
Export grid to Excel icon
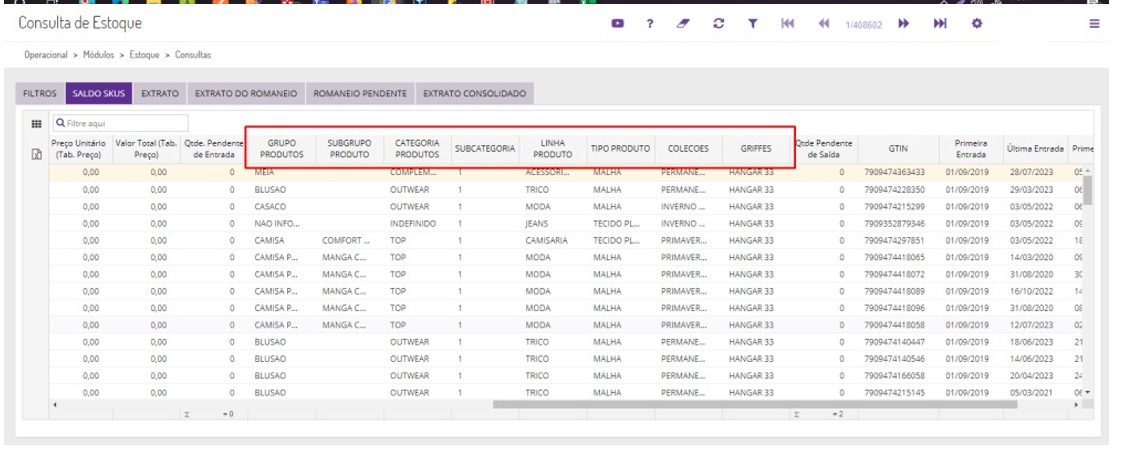(37, 153)
